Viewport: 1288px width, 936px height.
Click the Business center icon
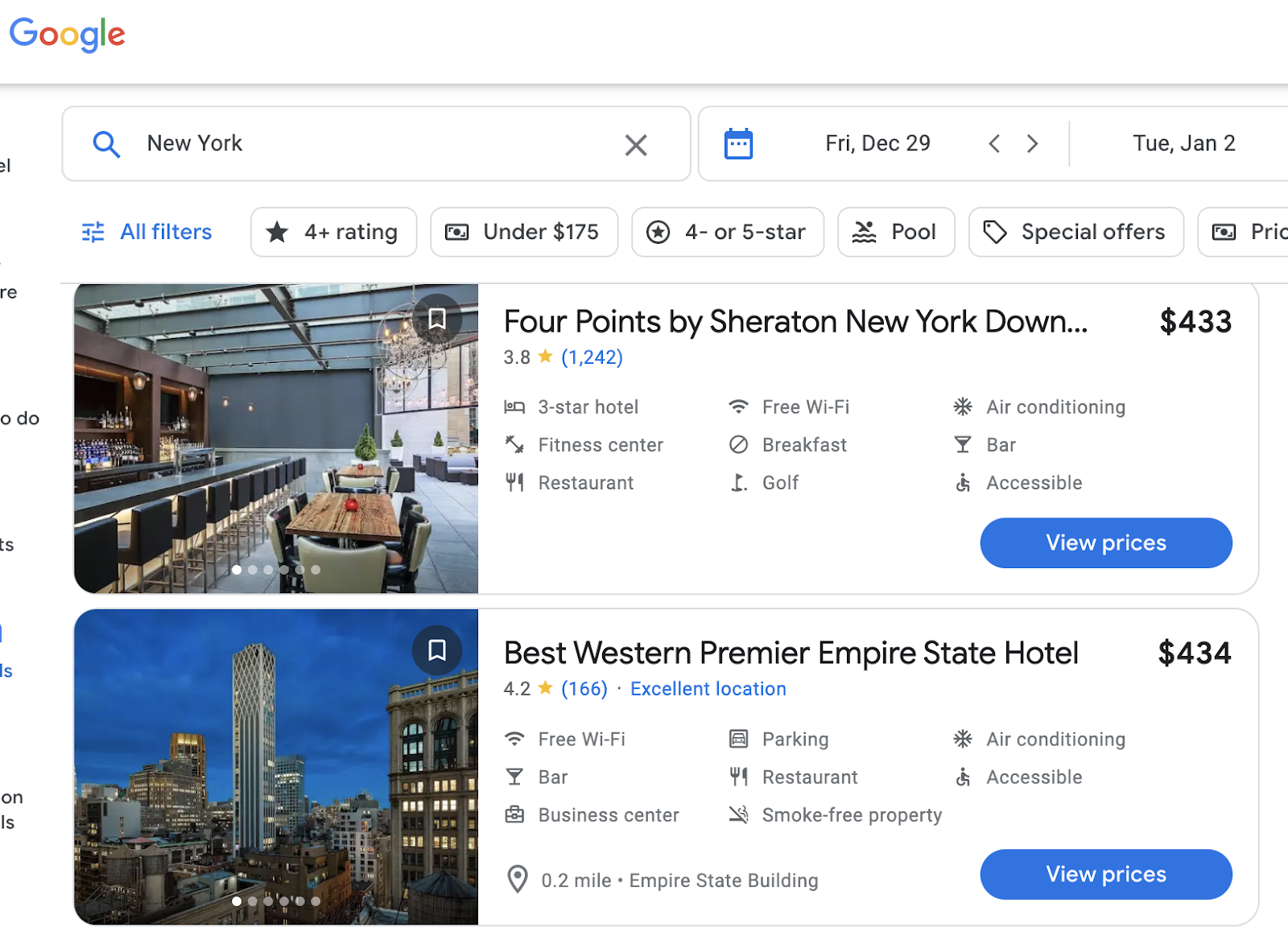point(514,814)
